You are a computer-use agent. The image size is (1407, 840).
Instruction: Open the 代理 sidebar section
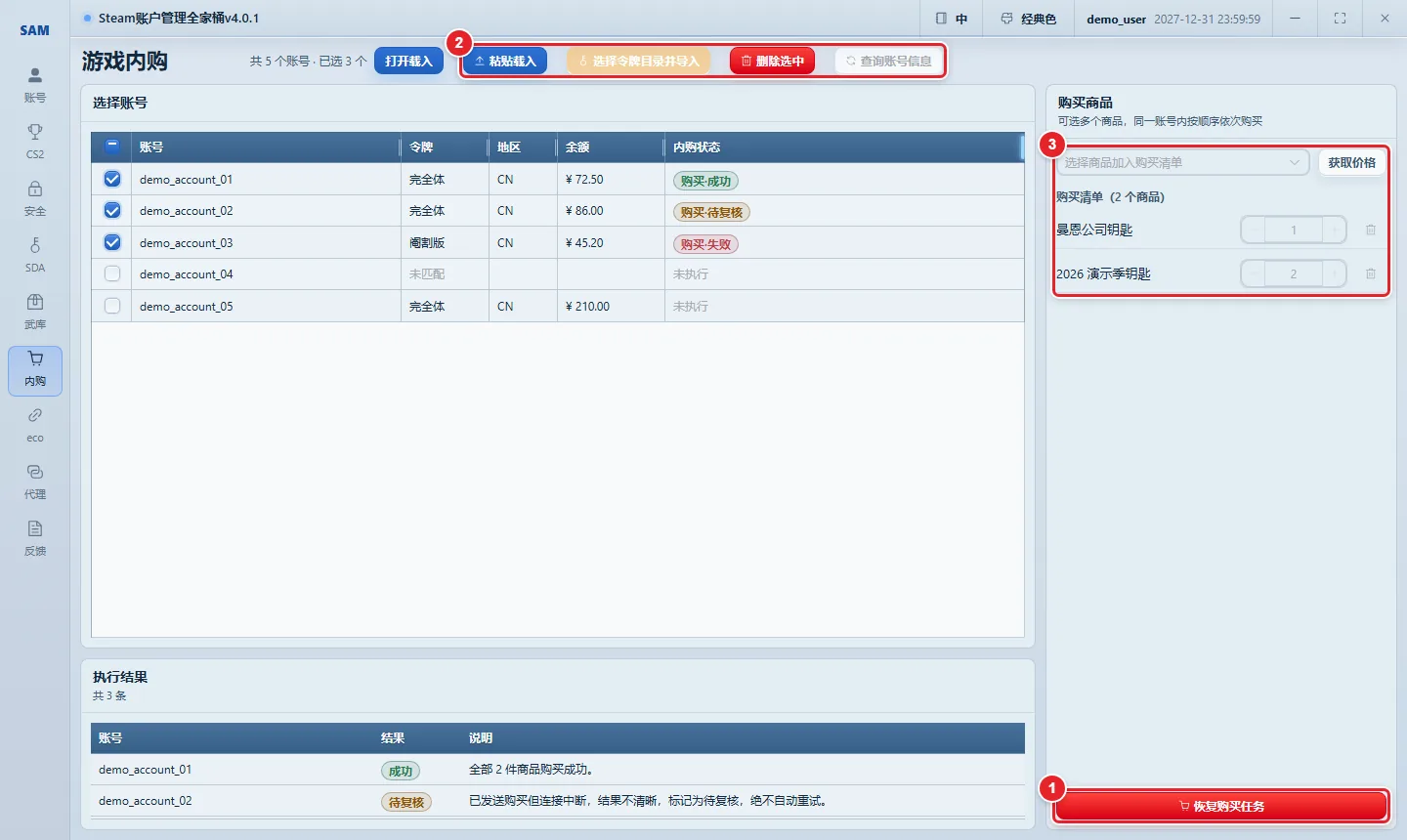(x=35, y=483)
